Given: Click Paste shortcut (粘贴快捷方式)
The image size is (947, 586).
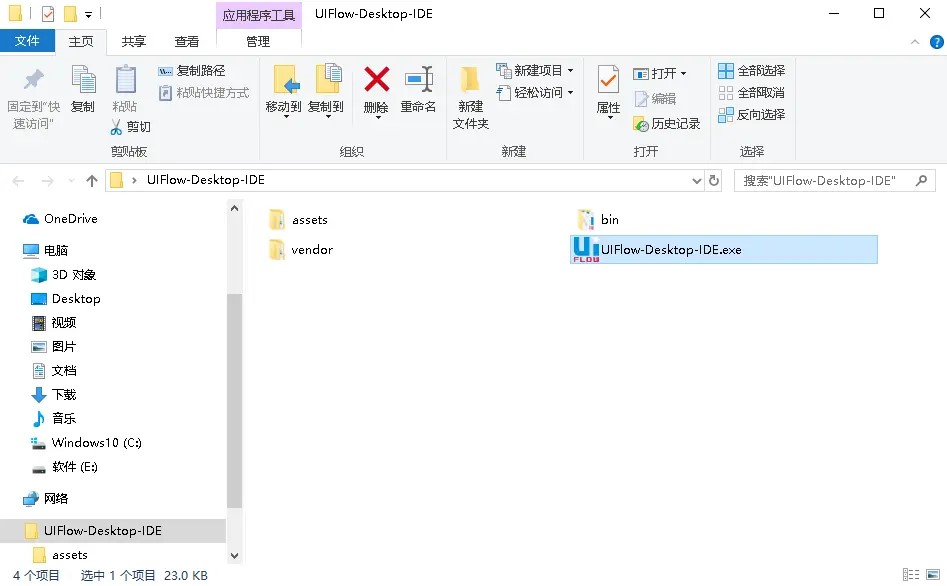Looking at the screenshot, I should pyautogui.click(x=204, y=92).
